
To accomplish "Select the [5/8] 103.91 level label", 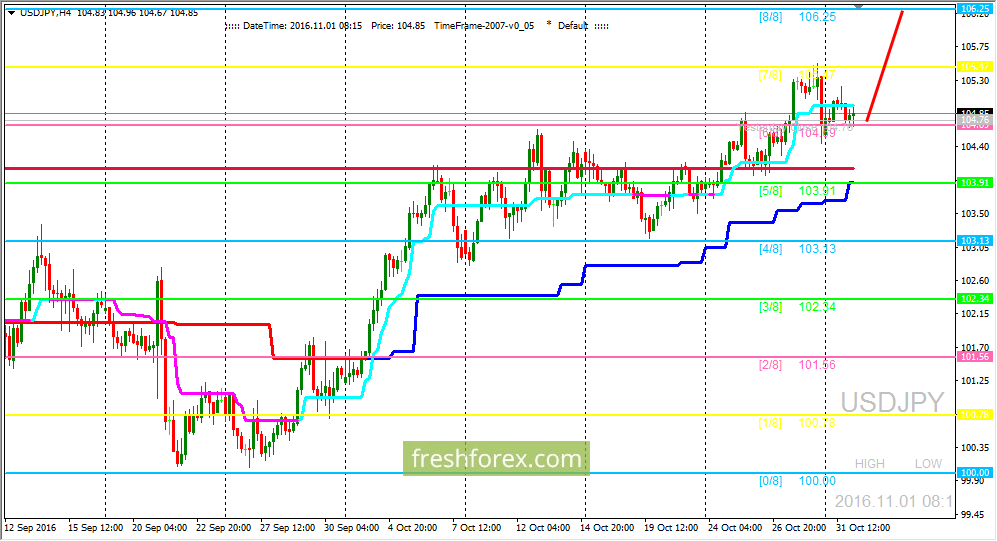I will pos(798,191).
